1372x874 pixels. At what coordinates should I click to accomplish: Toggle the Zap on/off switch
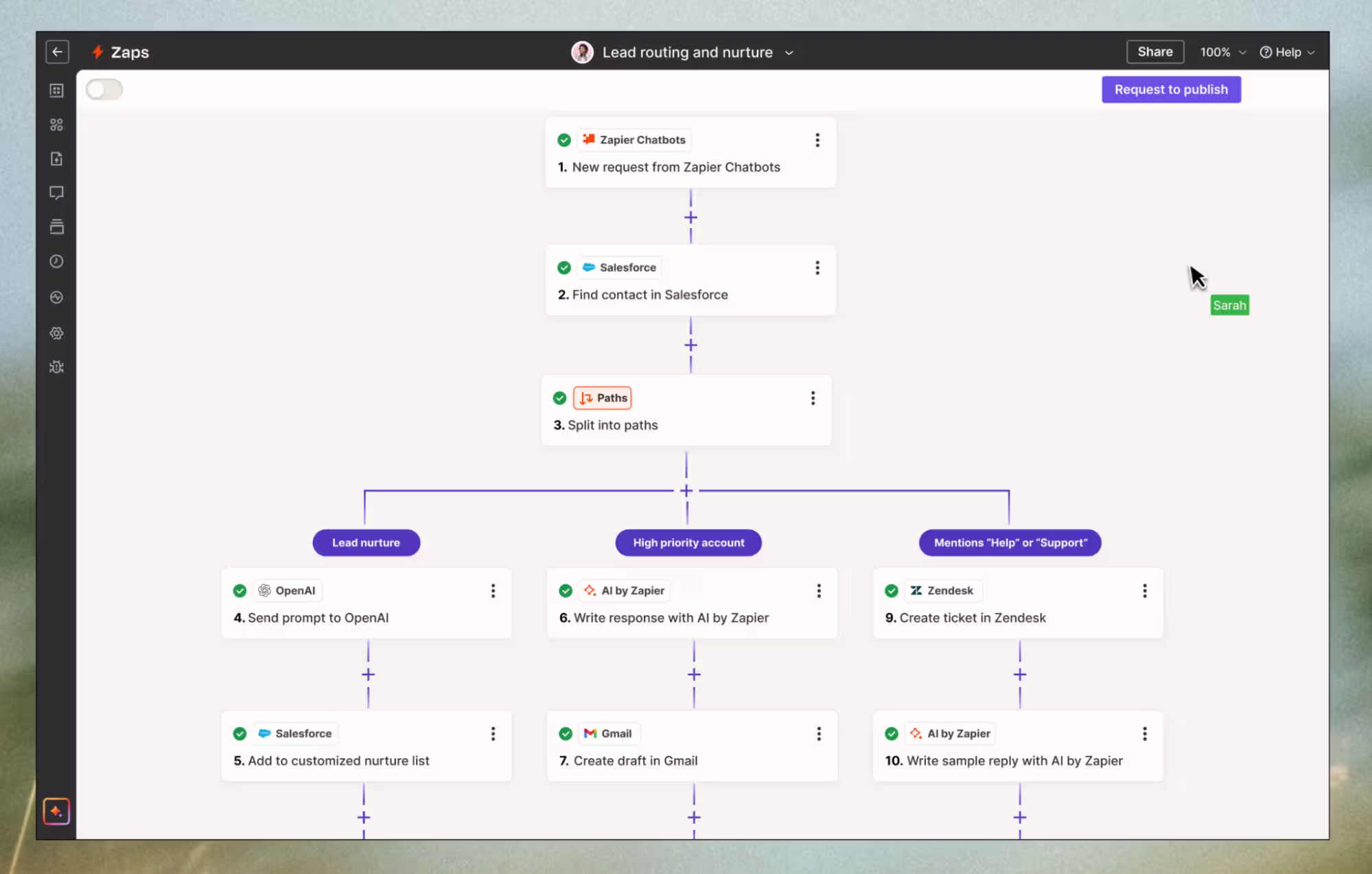click(104, 89)
